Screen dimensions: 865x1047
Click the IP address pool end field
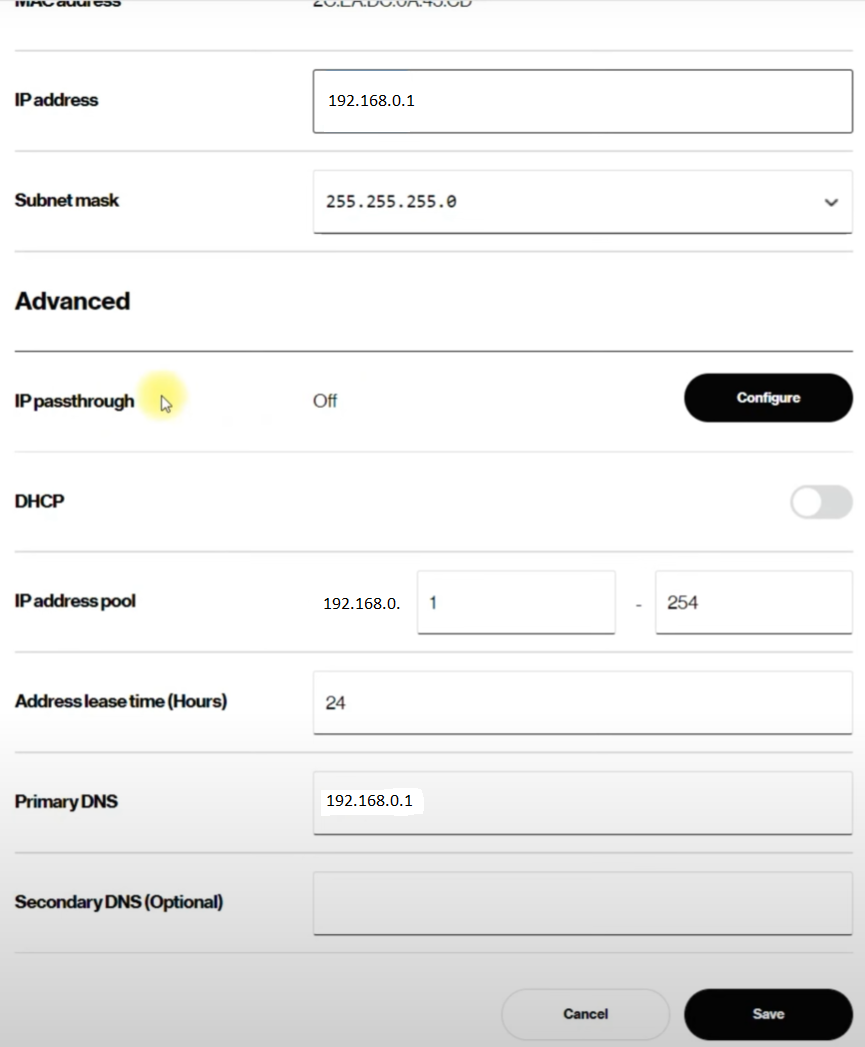click(x=754, y=602)
